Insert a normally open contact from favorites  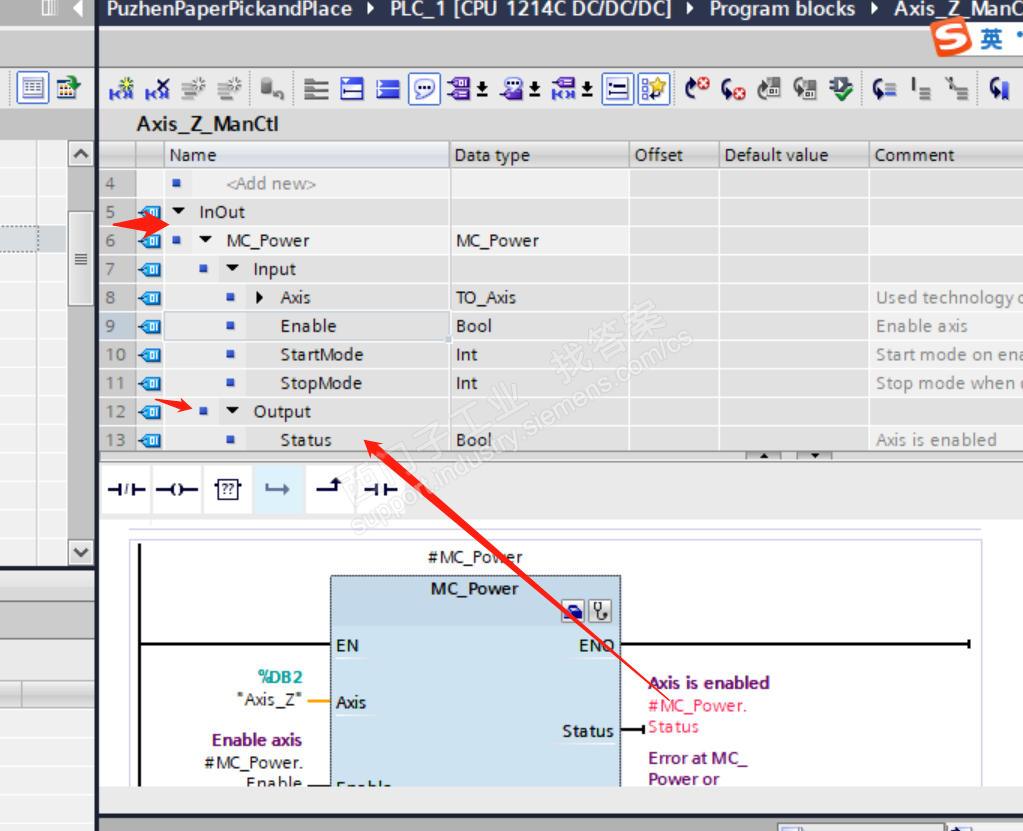tap(380, 489)
